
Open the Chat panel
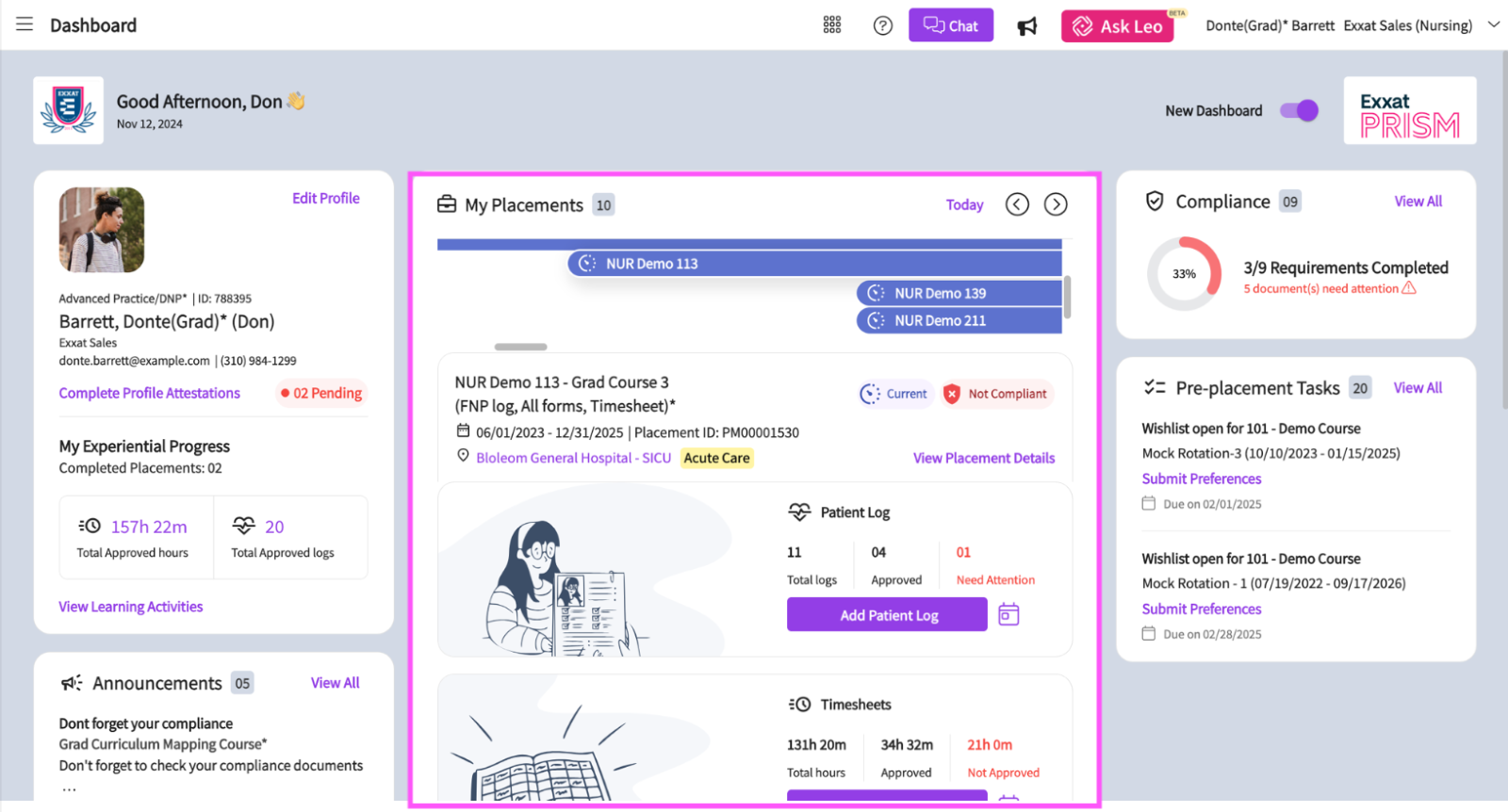tap(950, 25)
